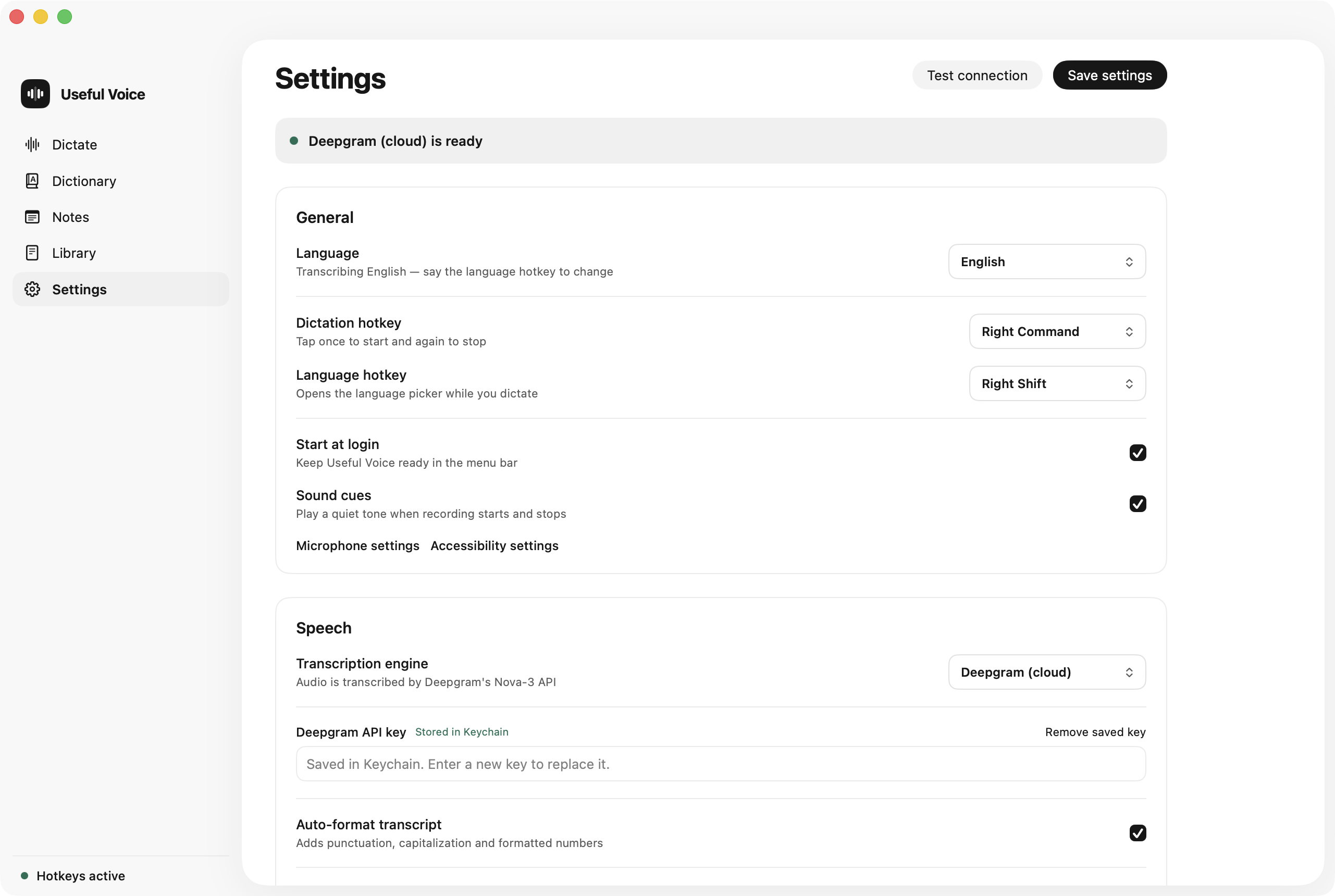Click the Speech section heading
1335x896 pixels.
click(324, 628)
